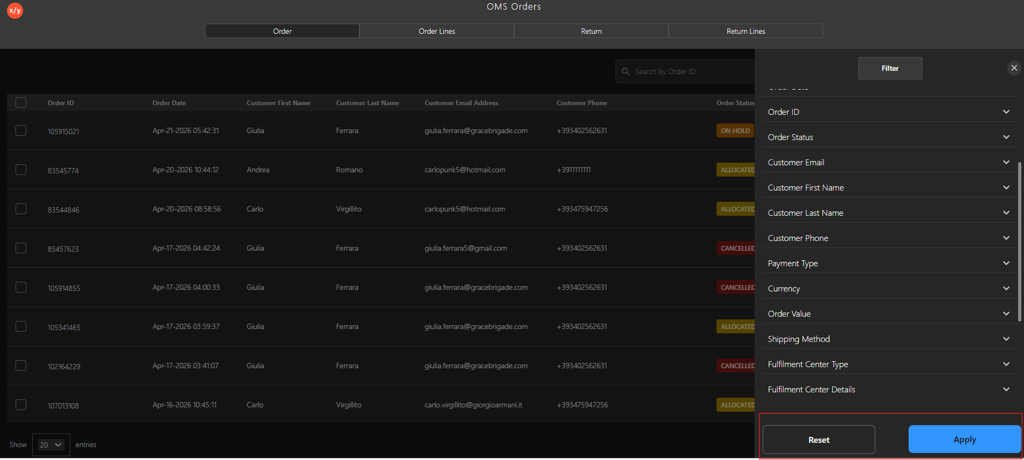Check the box for order 105341465
The image size is (1024, 460).
click(x=21, y=327)
